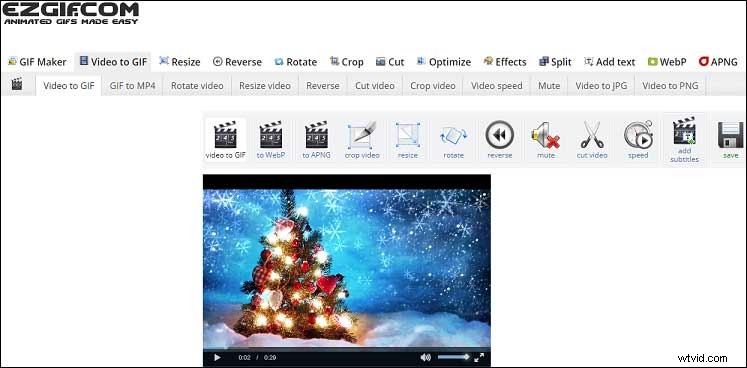Select the add subtitles tool icon

click(685, 140)
